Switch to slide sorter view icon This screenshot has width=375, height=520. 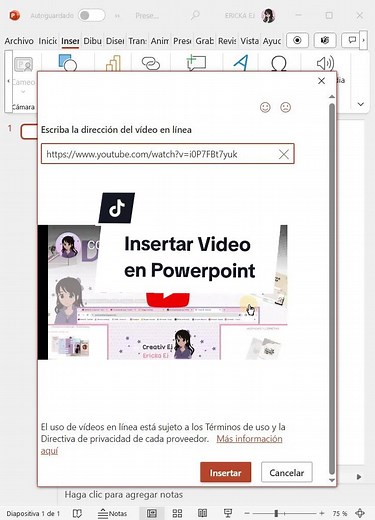[x=177, y=513]
